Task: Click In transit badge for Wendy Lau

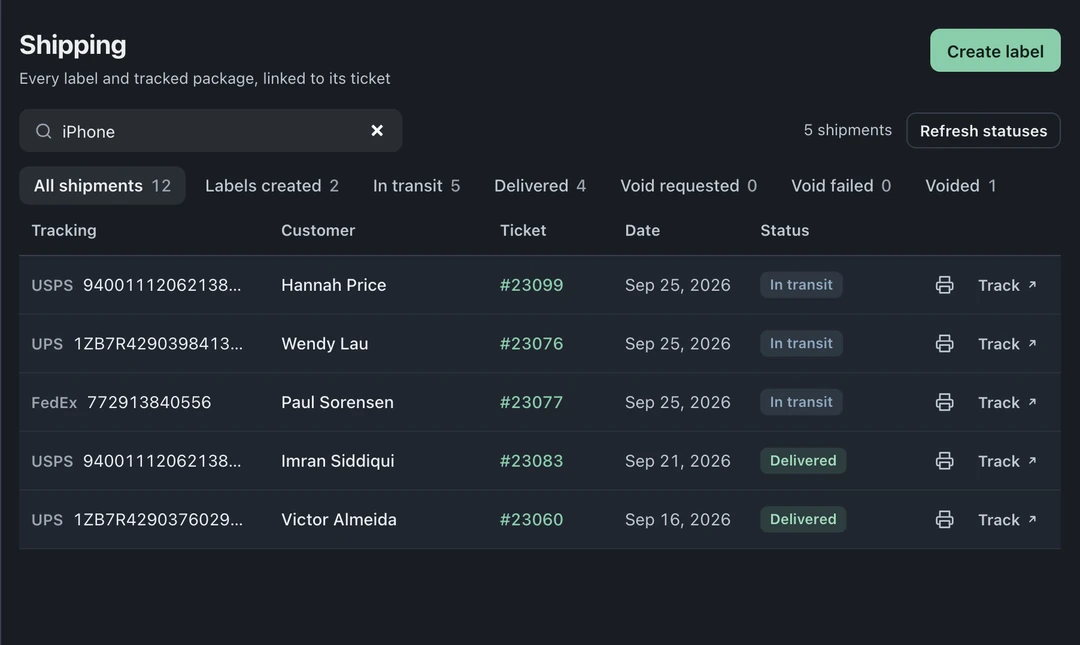Action: [801, 343]
